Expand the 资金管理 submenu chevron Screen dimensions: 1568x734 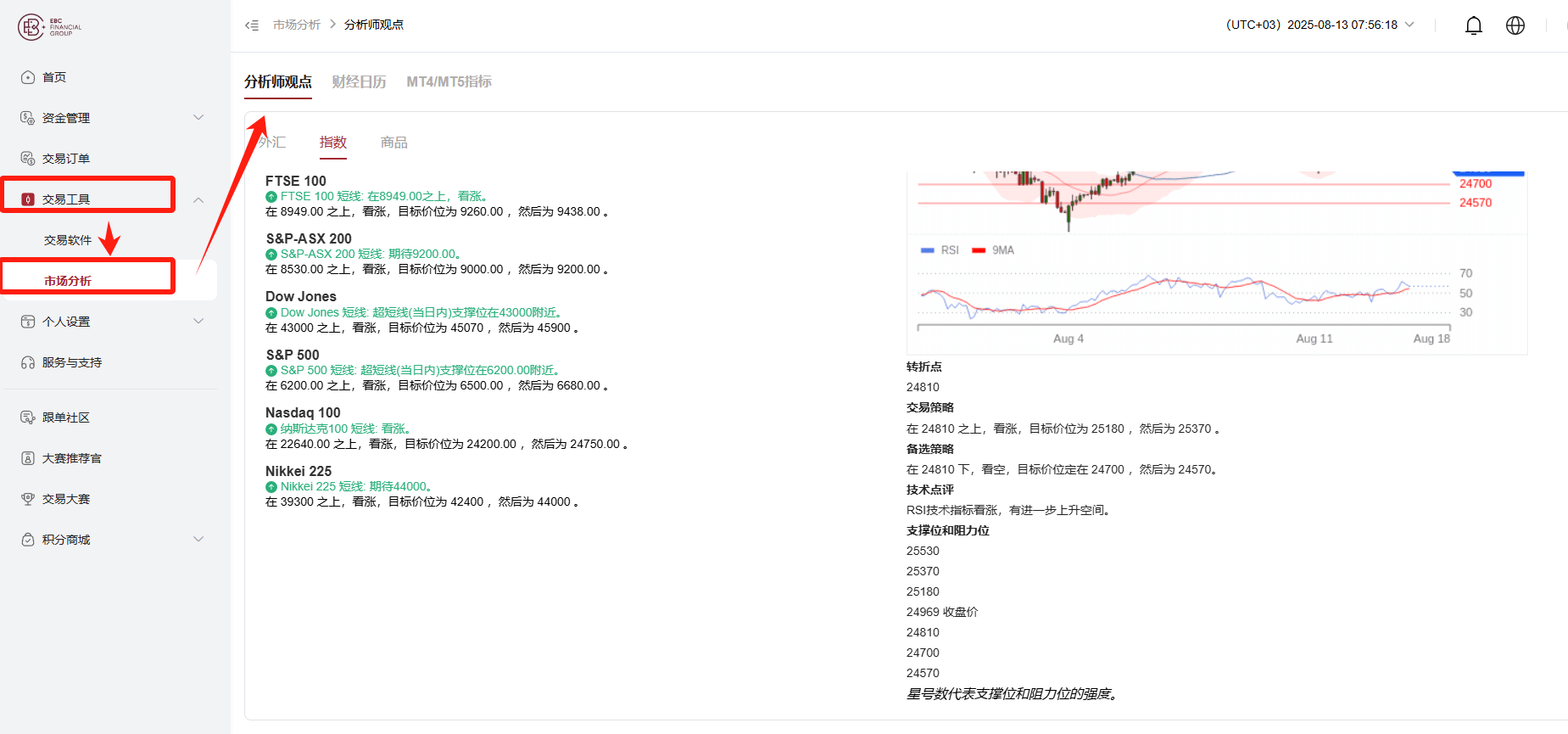coord(198,117)
